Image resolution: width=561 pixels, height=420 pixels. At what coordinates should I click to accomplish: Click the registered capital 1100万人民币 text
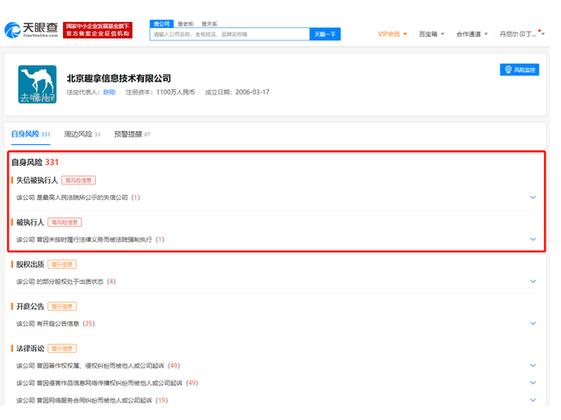[x=175, y=92]
